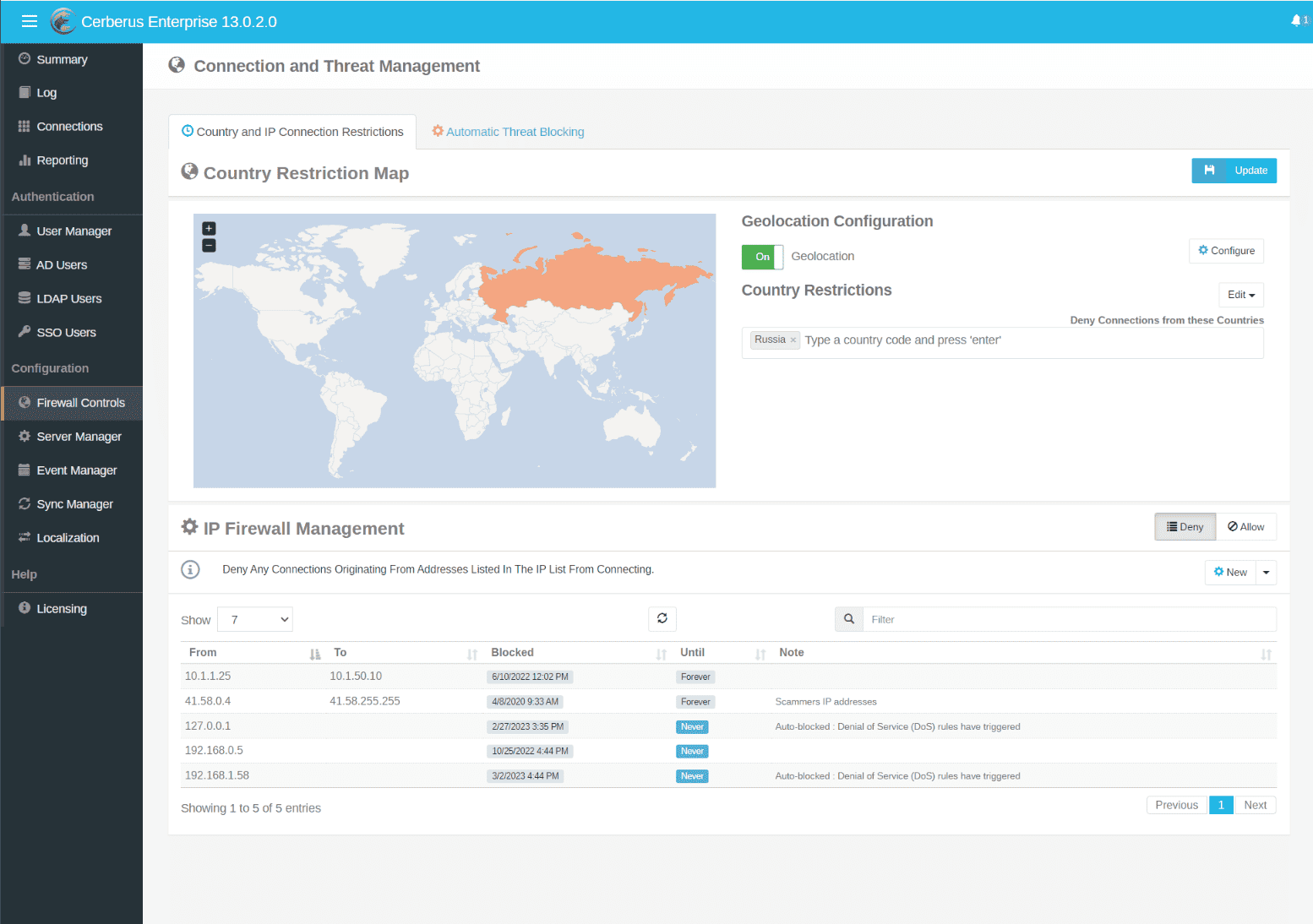
Task: Switch IP list to Allow mode
Action: click(1246, 527)
